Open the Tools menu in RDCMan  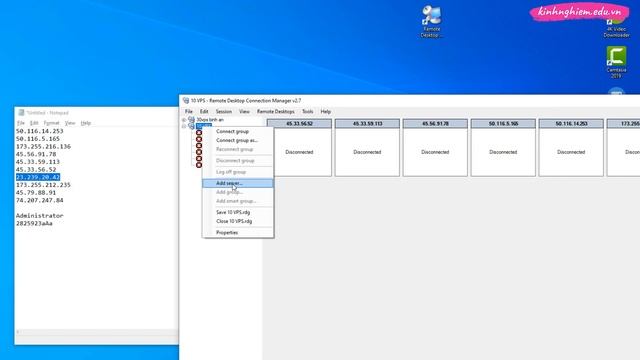(x=308, y=111)
